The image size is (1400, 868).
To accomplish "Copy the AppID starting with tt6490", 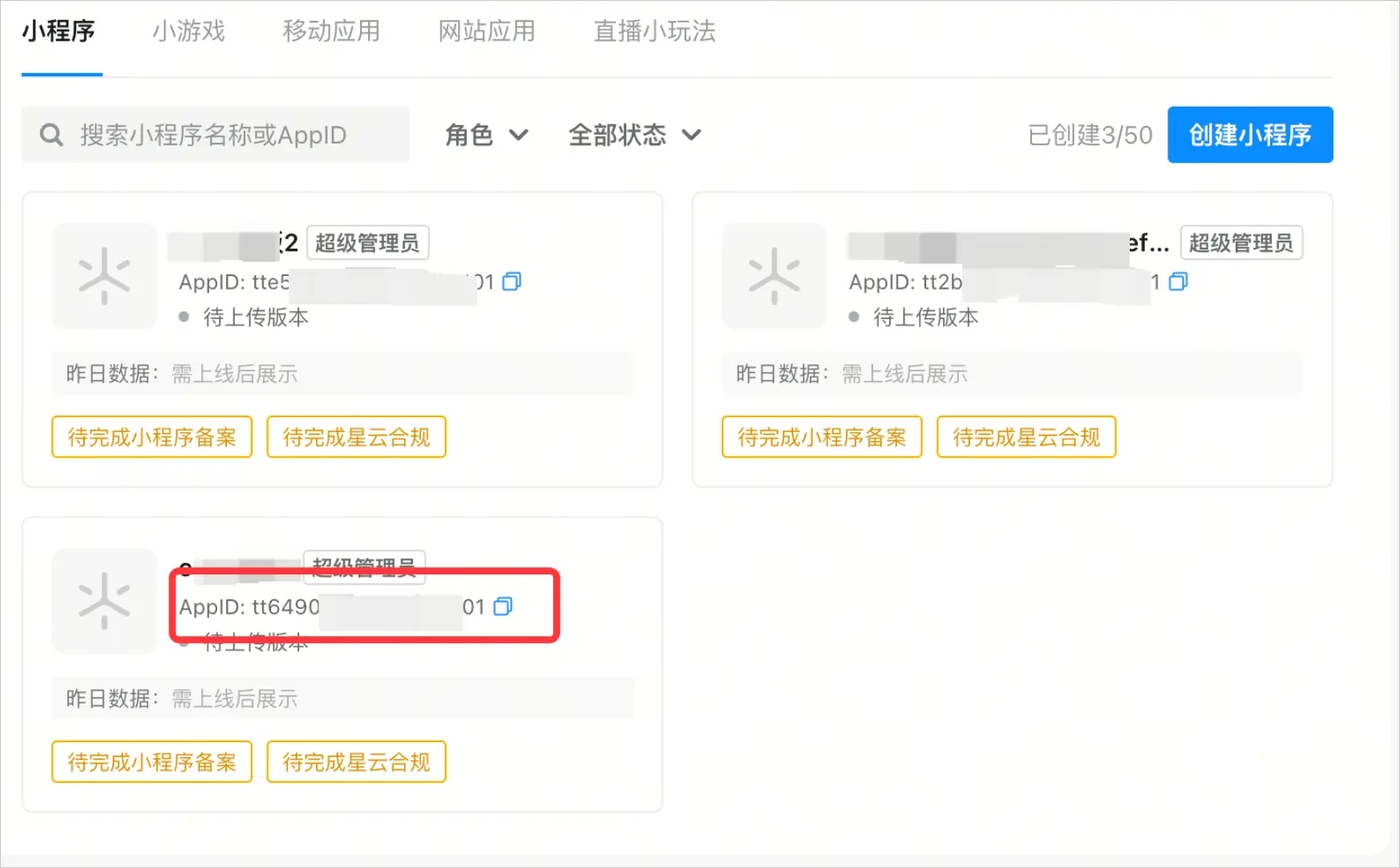I will coord(503,606).
